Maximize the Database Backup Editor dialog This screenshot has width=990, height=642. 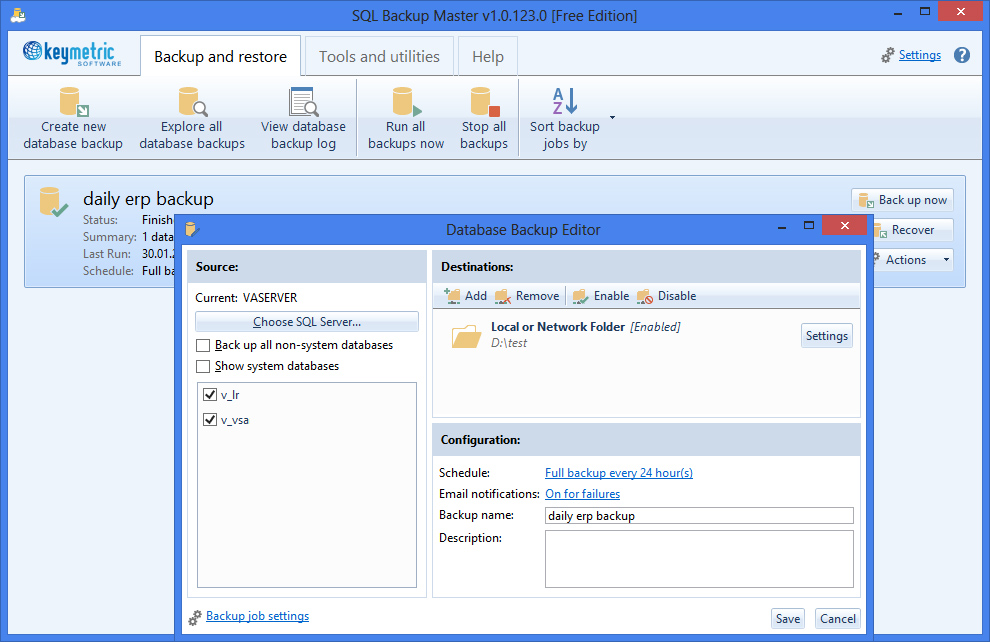point(809,225)
